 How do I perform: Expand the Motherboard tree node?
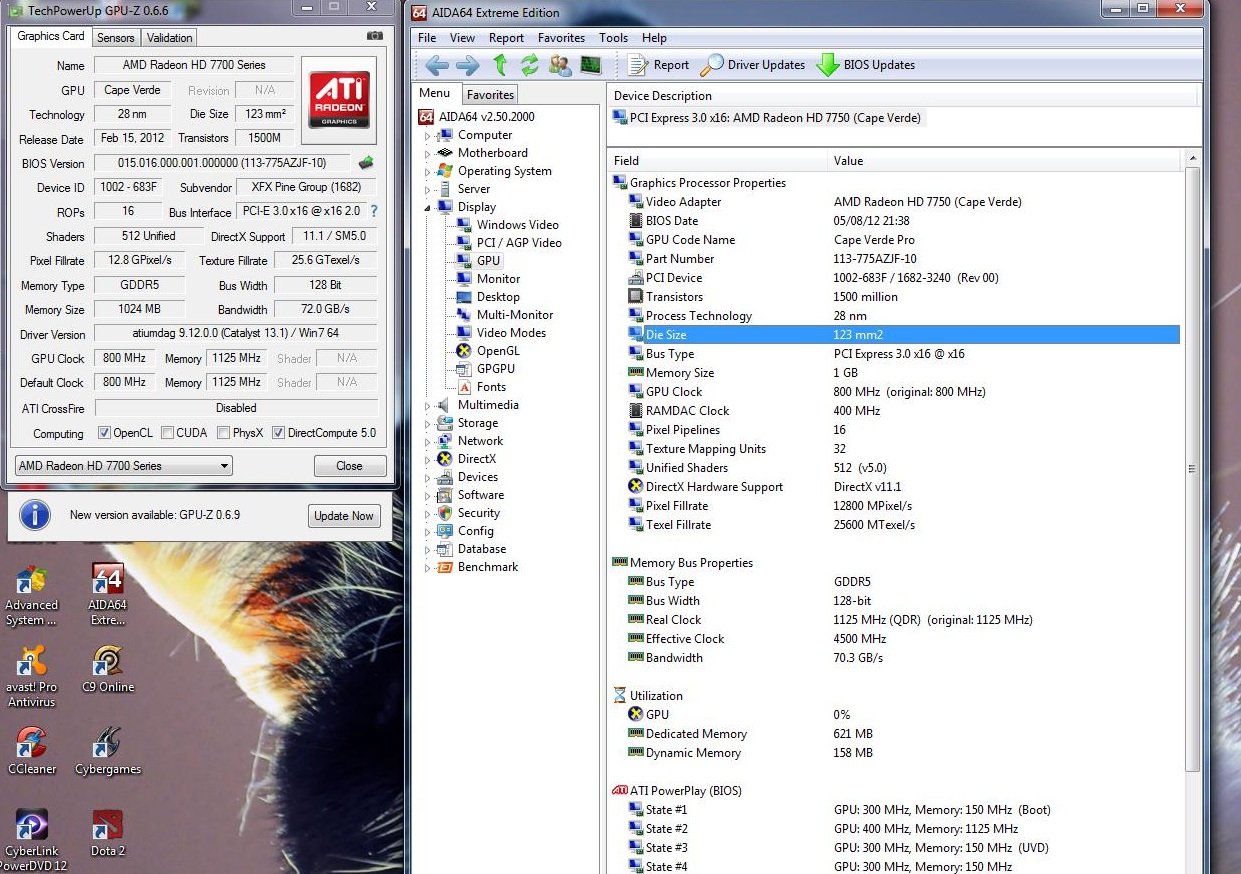(x=428, y=154)
